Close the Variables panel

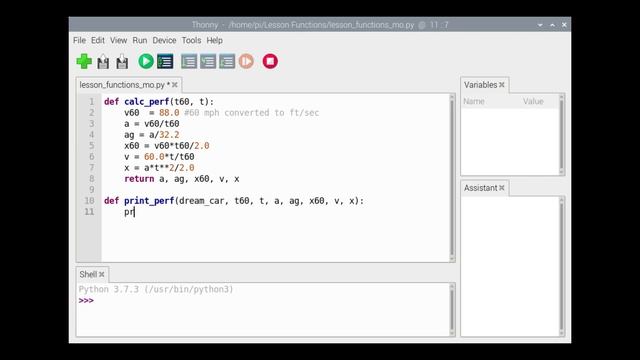tap(502, 85)
